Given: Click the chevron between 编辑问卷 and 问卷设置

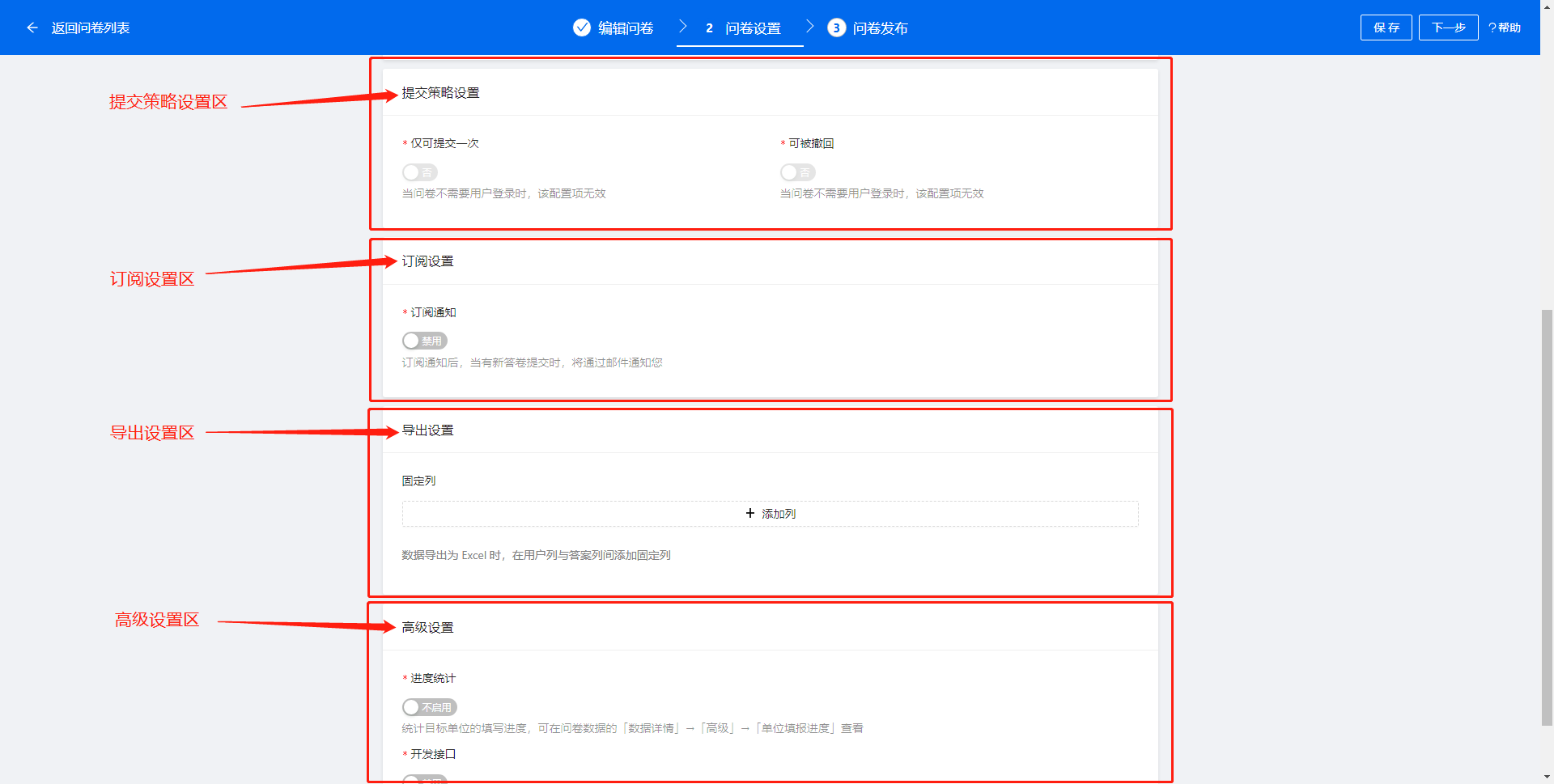Looking at the screenshot, I should pyautogui.click(x=682, y=27).
